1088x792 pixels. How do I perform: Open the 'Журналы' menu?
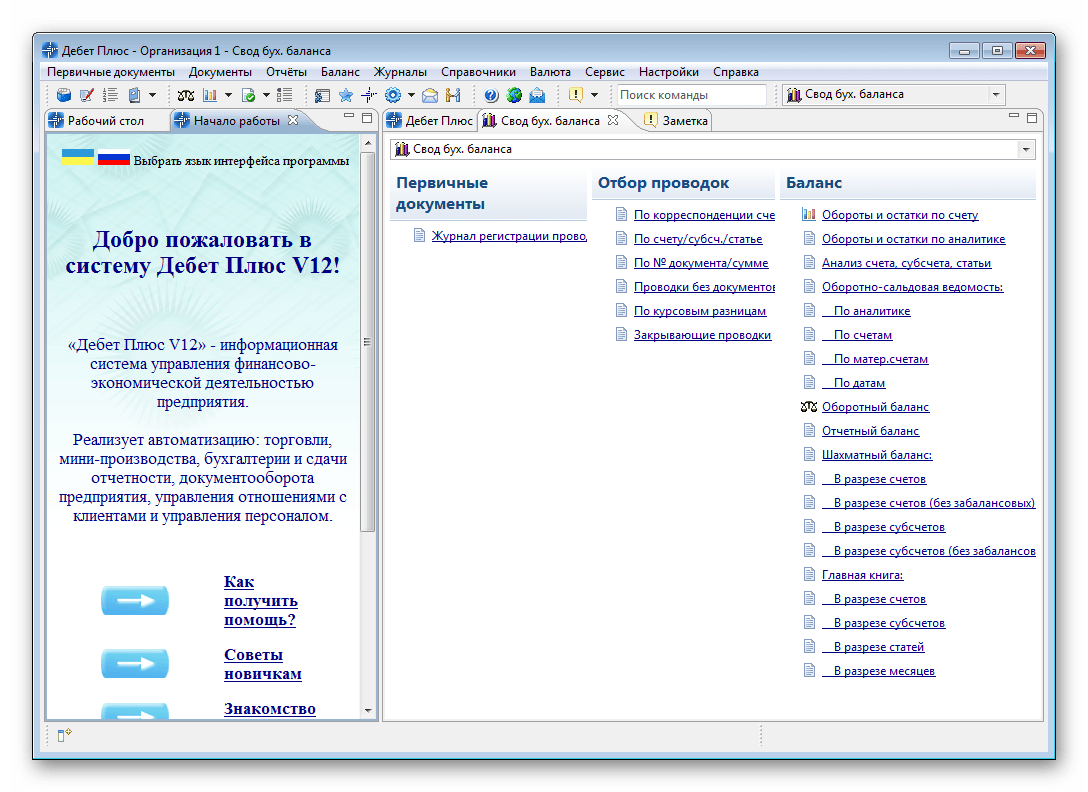pyautogui.click(x=400, y=72)
